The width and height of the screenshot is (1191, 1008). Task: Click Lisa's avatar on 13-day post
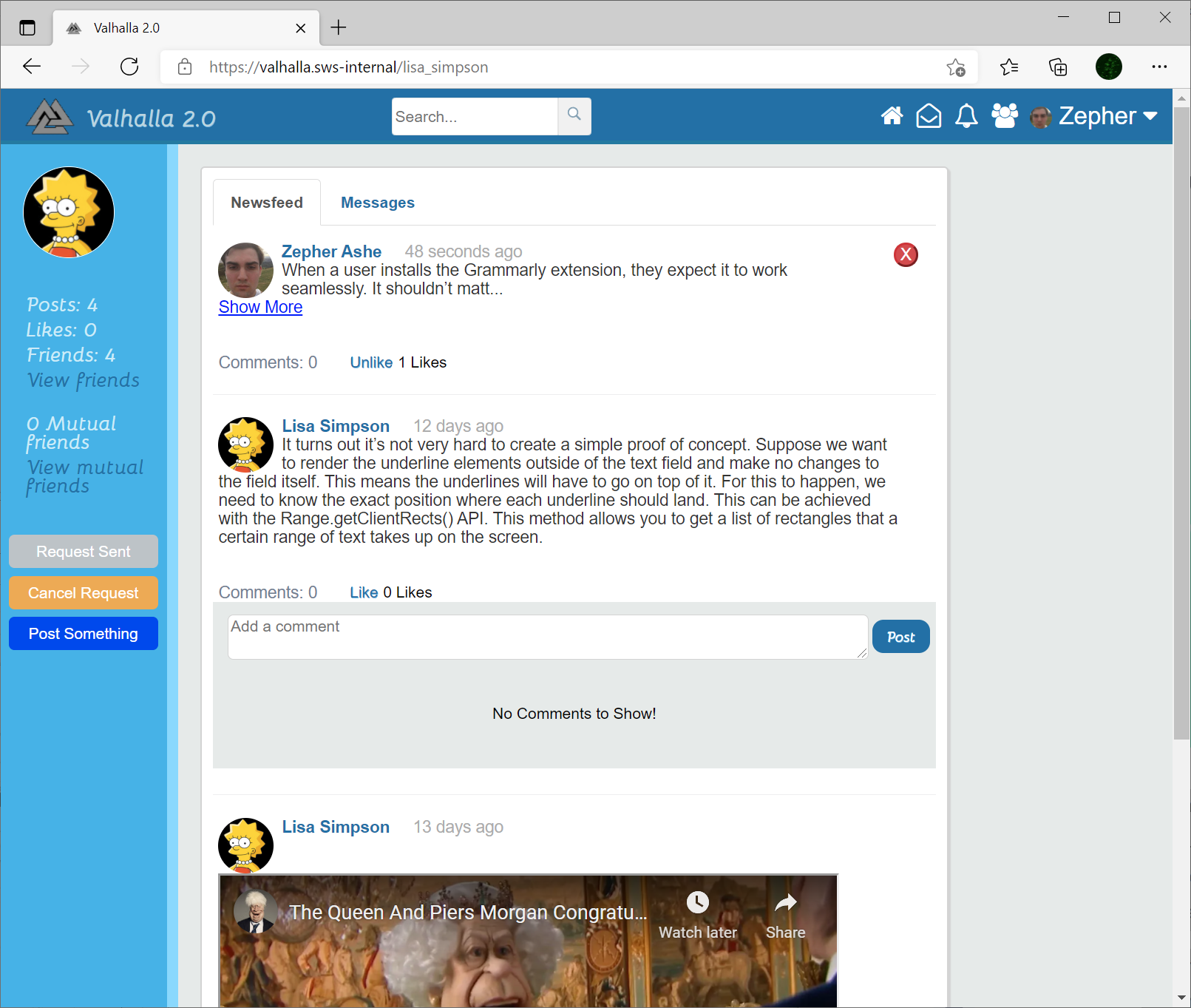(246, 845)
